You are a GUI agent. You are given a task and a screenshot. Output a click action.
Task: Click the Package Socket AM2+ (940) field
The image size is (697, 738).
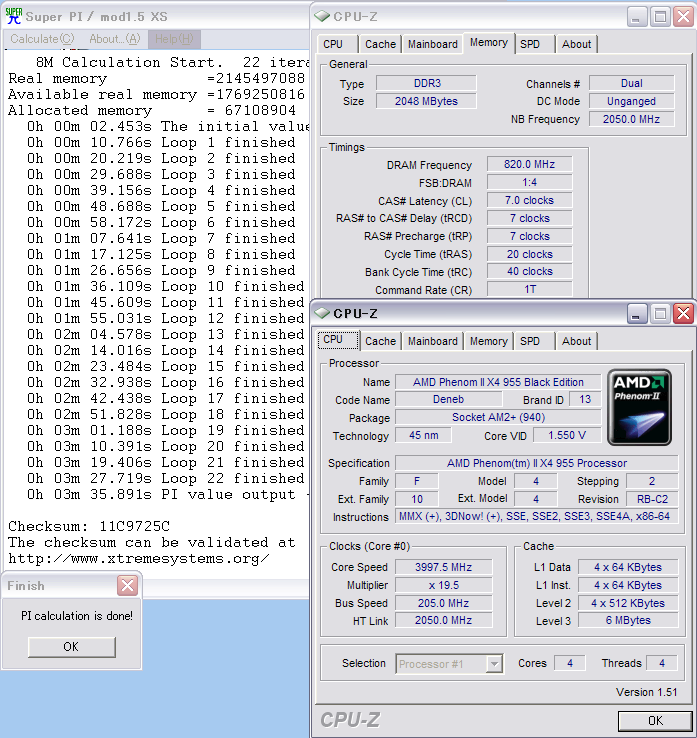[498, 417]
